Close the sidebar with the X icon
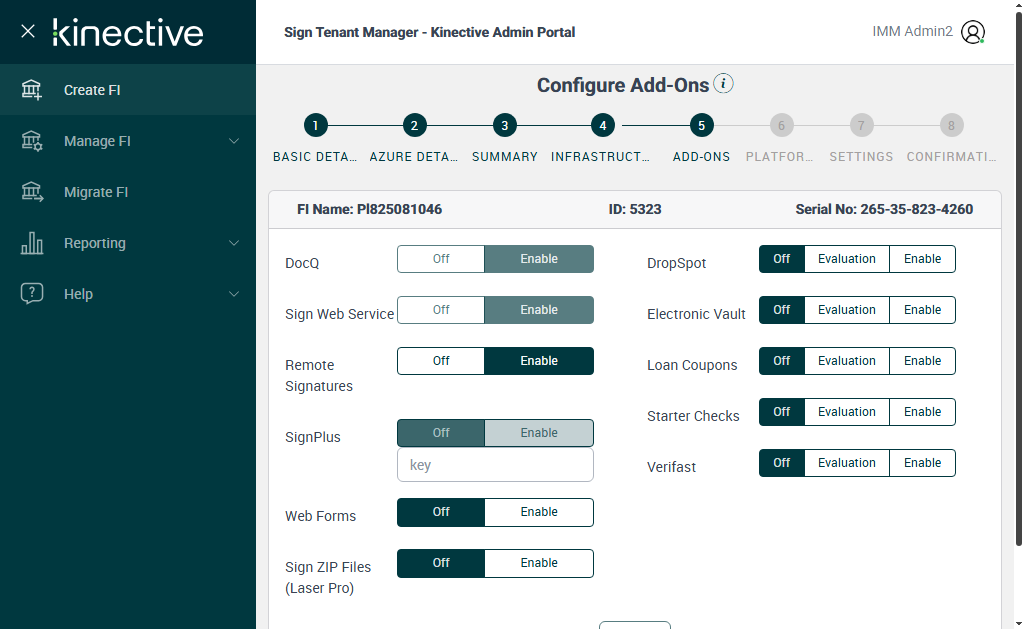 point(27,31)
